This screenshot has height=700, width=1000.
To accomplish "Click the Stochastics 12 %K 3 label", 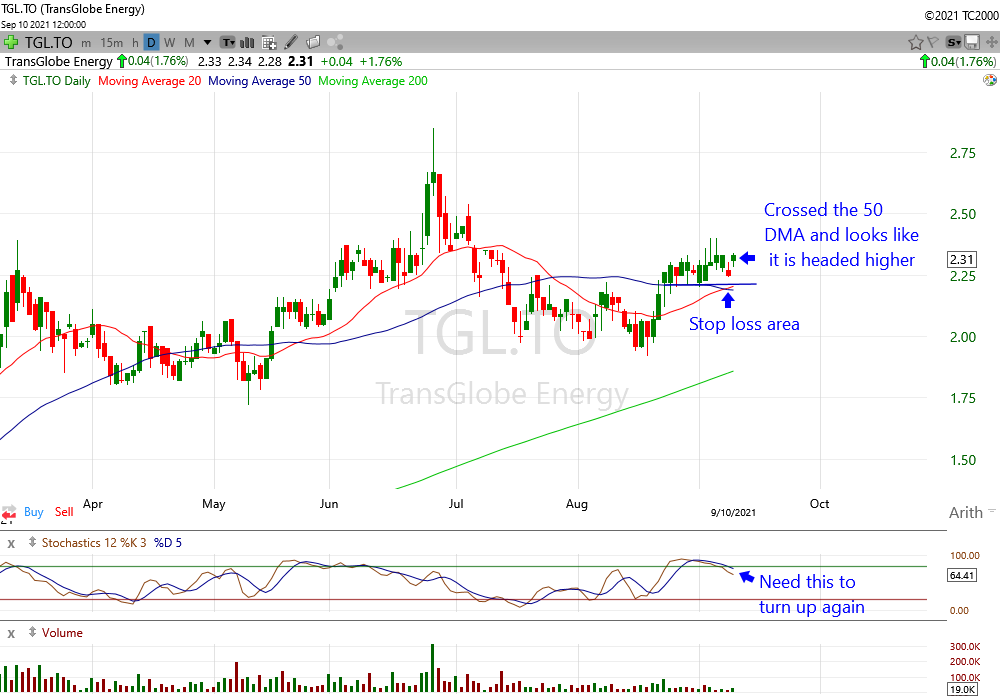I will pos(94,543).
